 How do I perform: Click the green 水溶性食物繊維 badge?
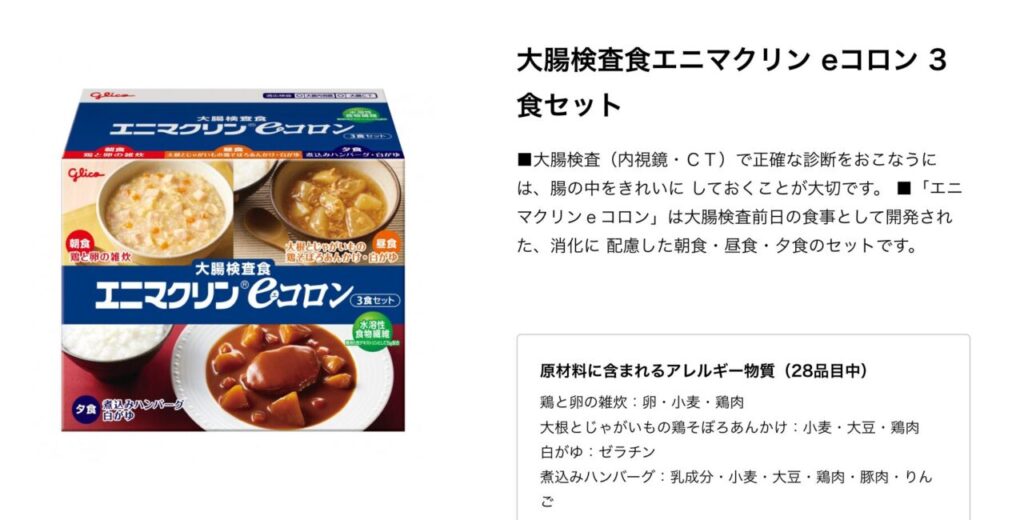pyautogui.click(x=372, y=333)
